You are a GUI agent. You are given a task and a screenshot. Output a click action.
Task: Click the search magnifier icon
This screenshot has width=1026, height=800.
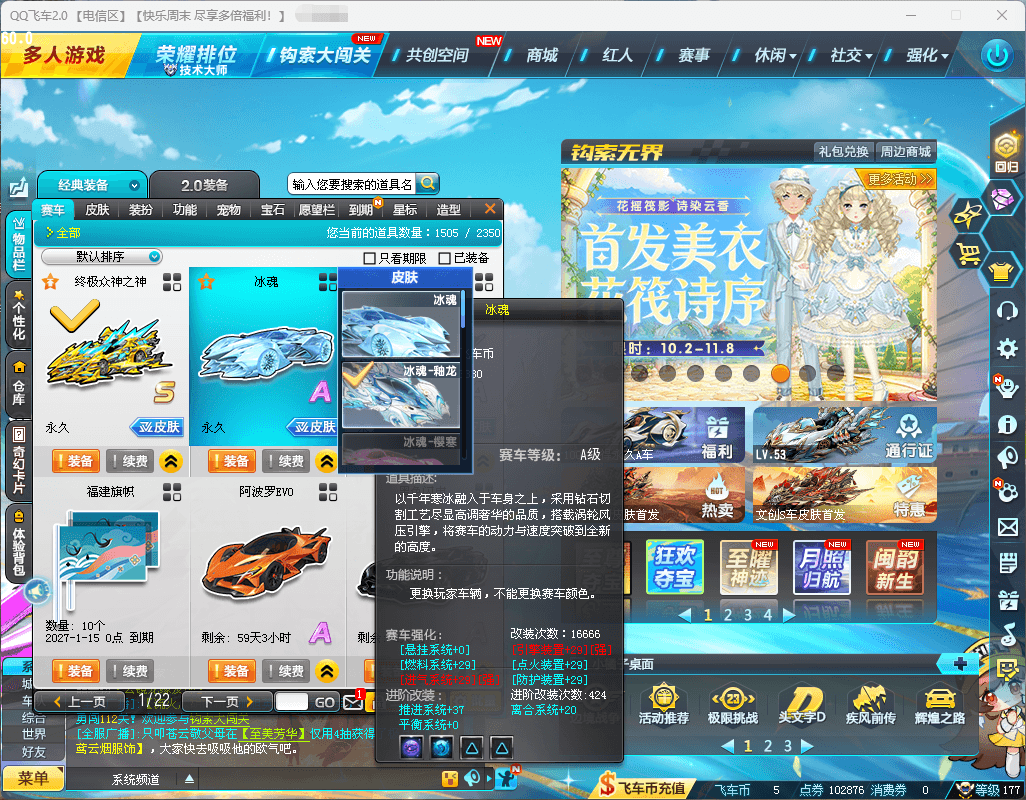pos(428,184)
